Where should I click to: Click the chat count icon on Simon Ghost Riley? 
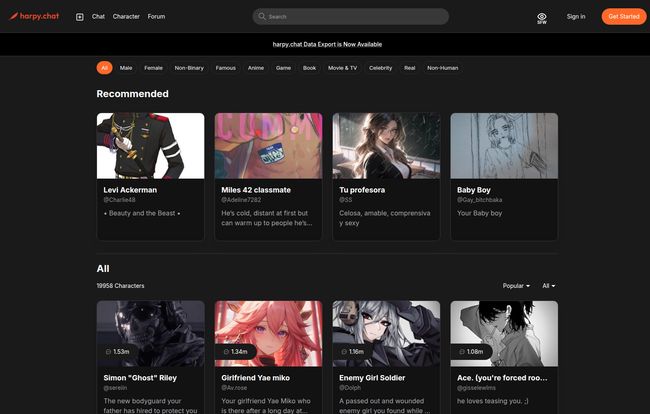tap(108, 351)
